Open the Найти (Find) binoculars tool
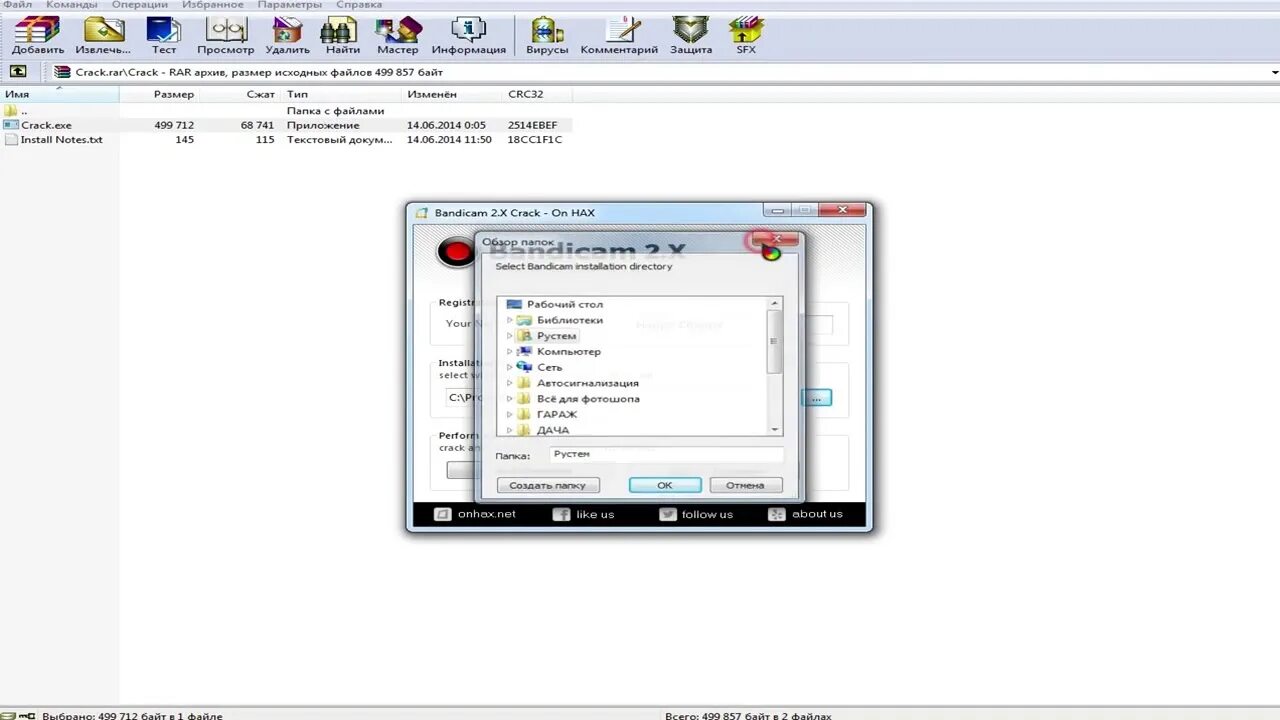This screenshot has width=1280, height=720. coord(342,36)
